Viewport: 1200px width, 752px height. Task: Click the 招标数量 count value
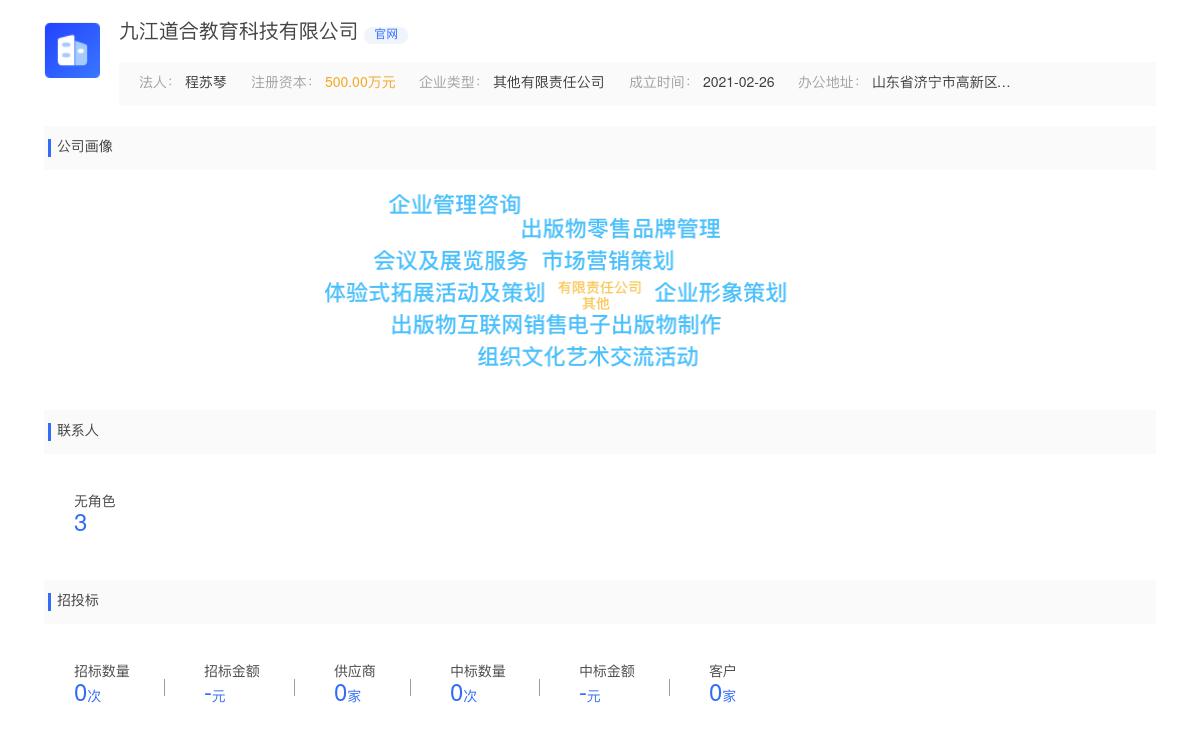[81, 693]
